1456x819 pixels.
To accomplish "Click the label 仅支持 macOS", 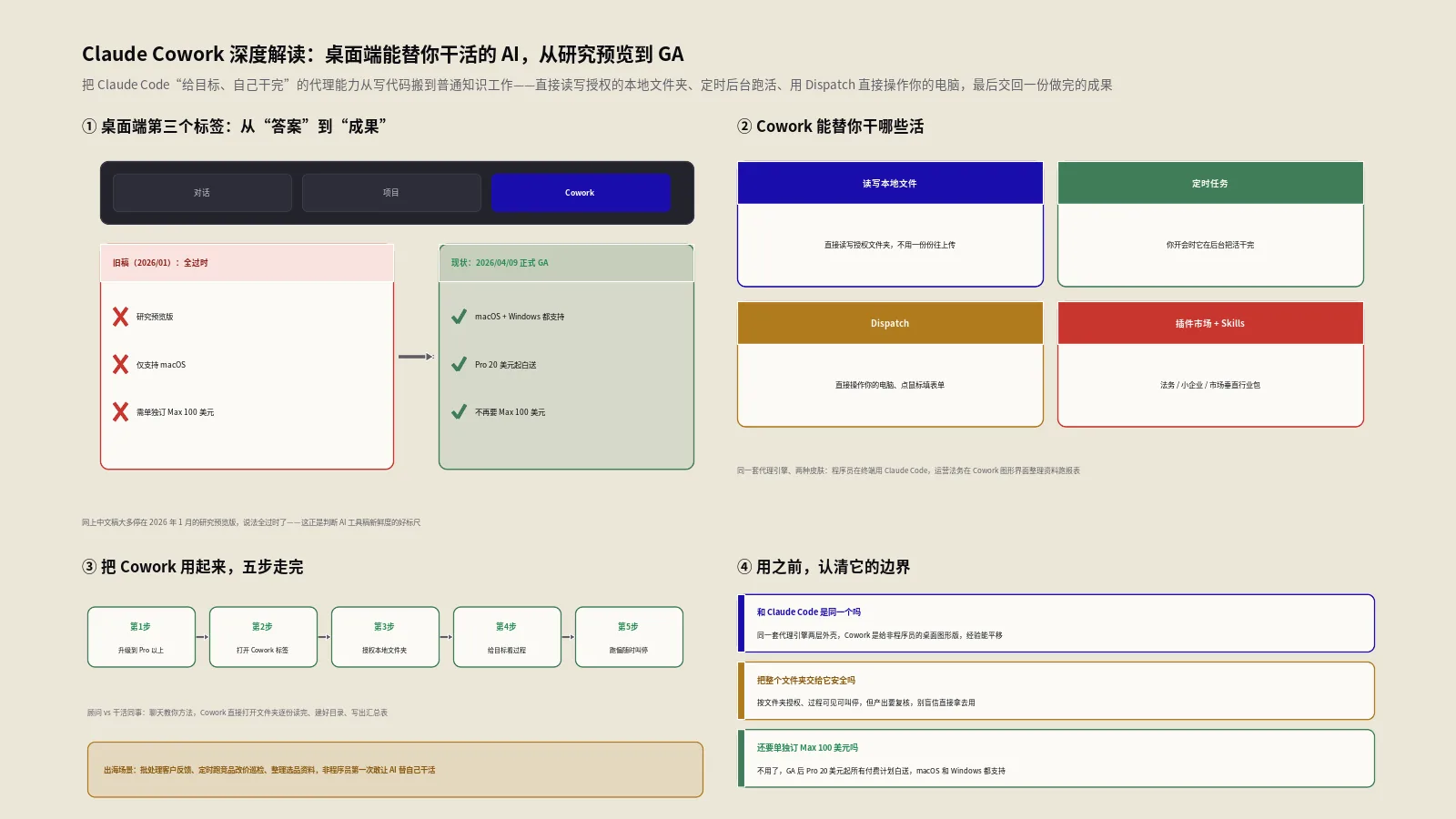I will (x=161, y=365).
